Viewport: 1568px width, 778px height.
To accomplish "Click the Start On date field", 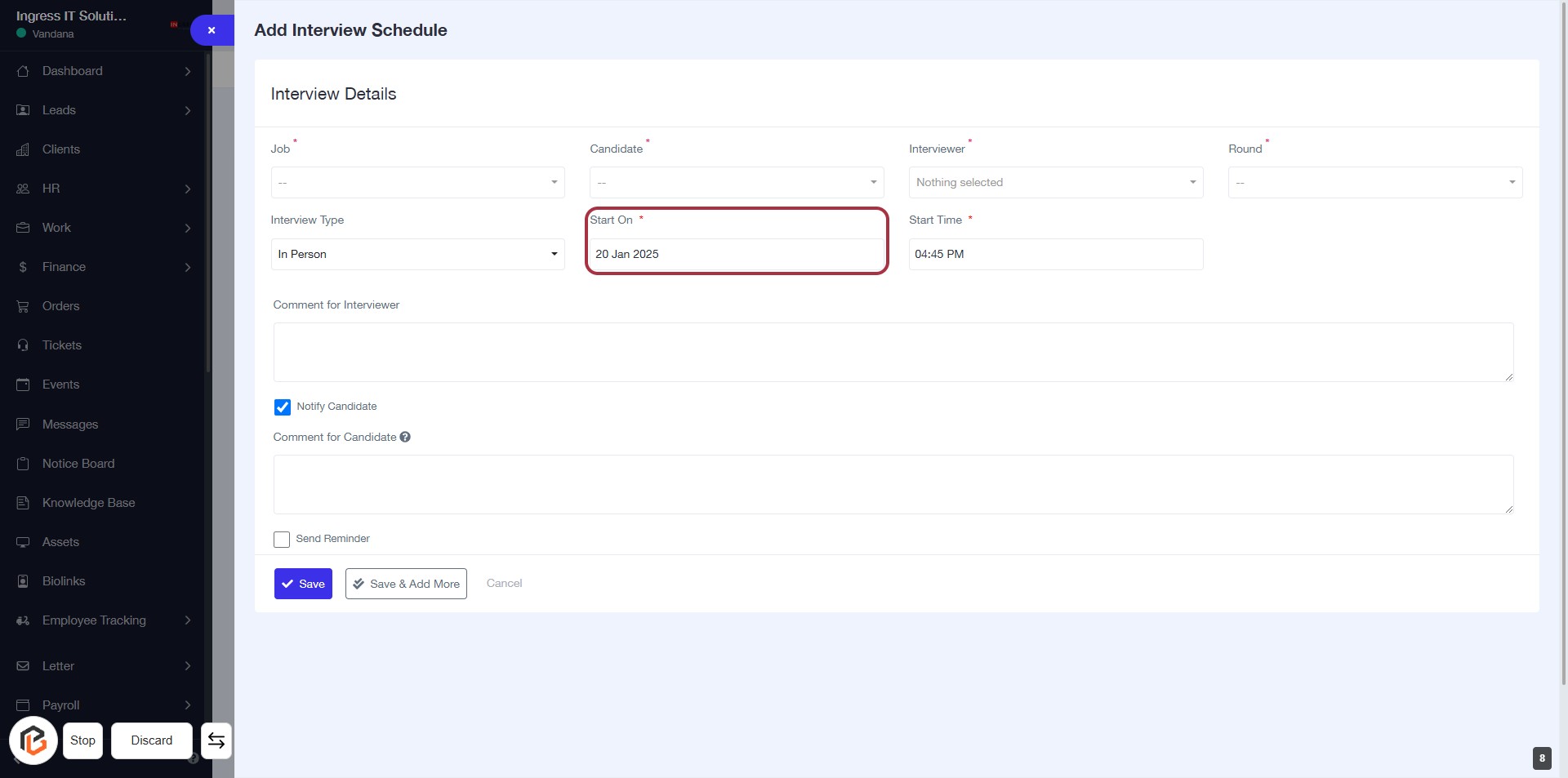I will (736, 255).
